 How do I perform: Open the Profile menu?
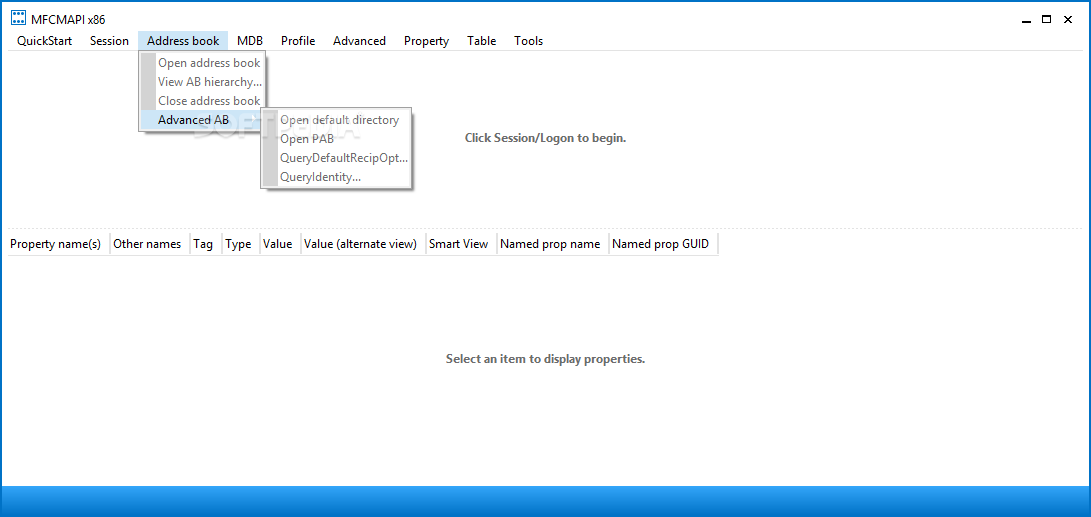(x=298, y=41)
